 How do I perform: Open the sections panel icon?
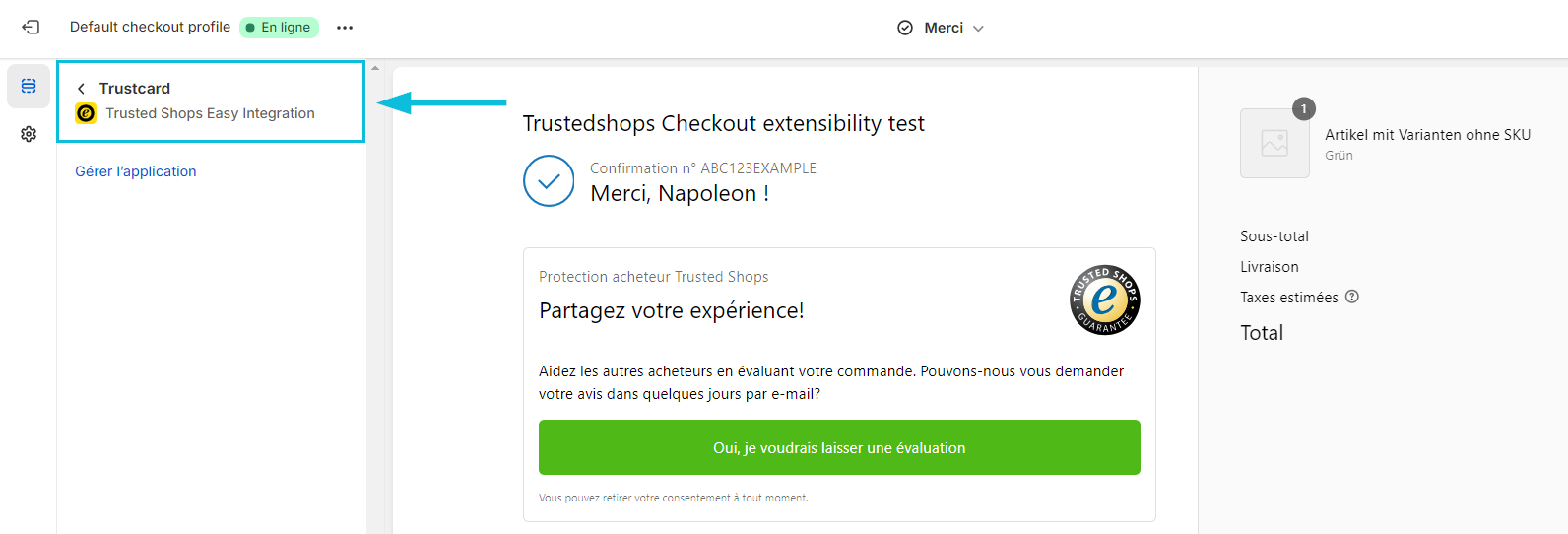[x=29, y=87]
